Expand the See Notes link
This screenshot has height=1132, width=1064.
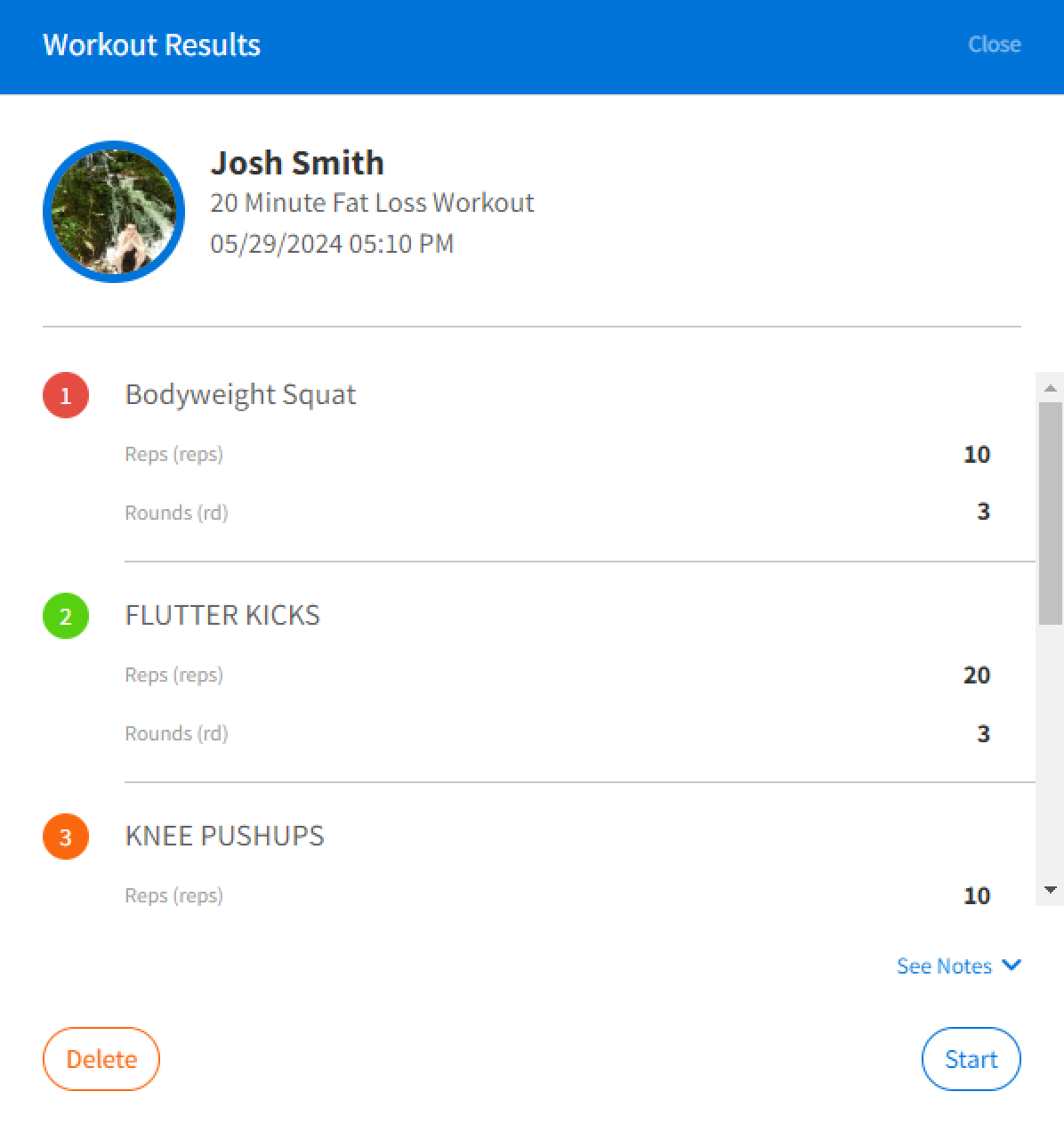[x=959, y=966]
